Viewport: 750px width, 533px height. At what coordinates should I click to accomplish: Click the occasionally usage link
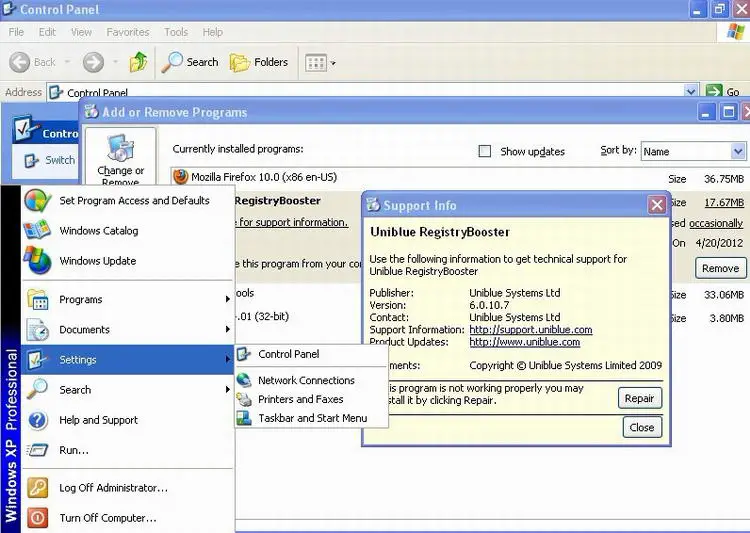(x=716, y=223)
